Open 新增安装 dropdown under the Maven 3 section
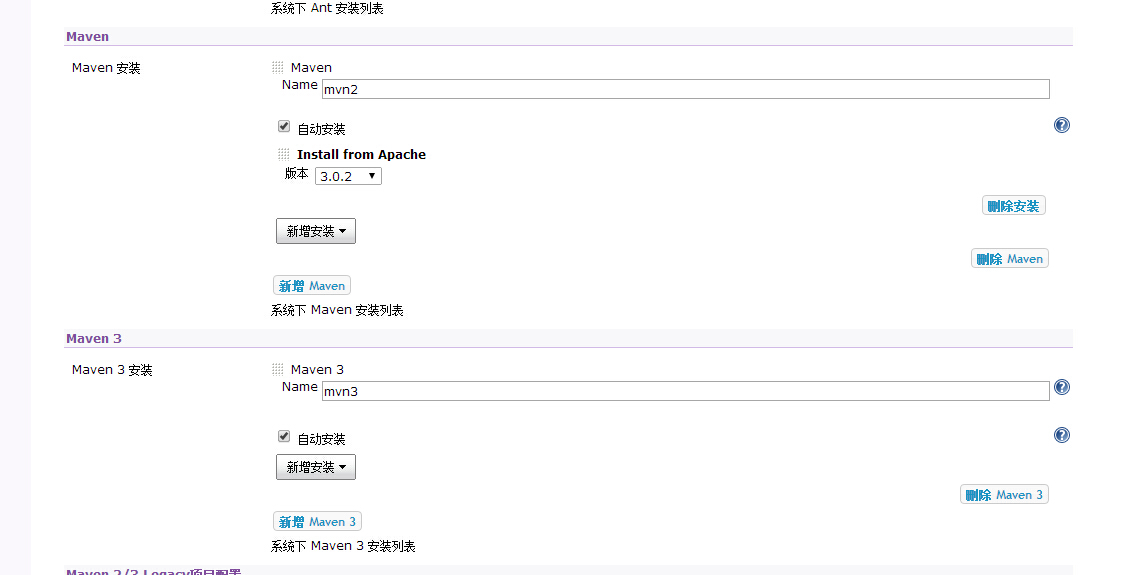Viewport: 1139px width, 575px height. (x=316, y=467)
